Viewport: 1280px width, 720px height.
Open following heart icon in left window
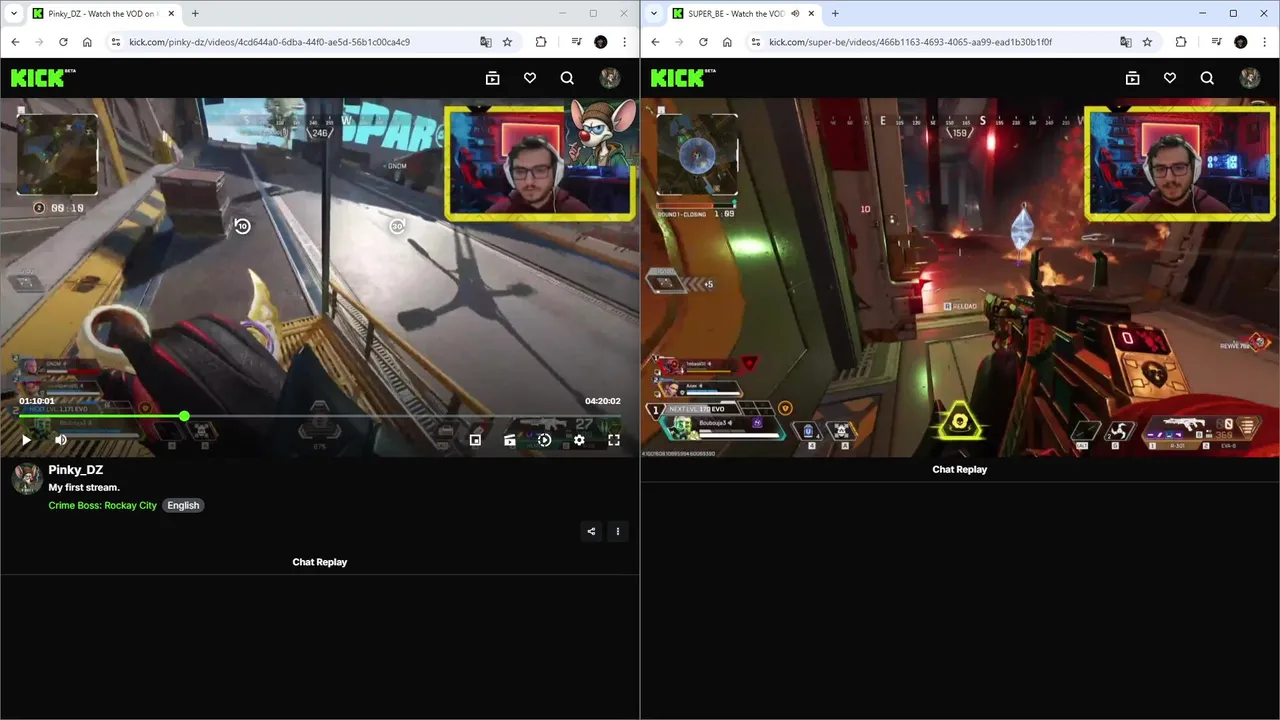(x=530, y=78)
